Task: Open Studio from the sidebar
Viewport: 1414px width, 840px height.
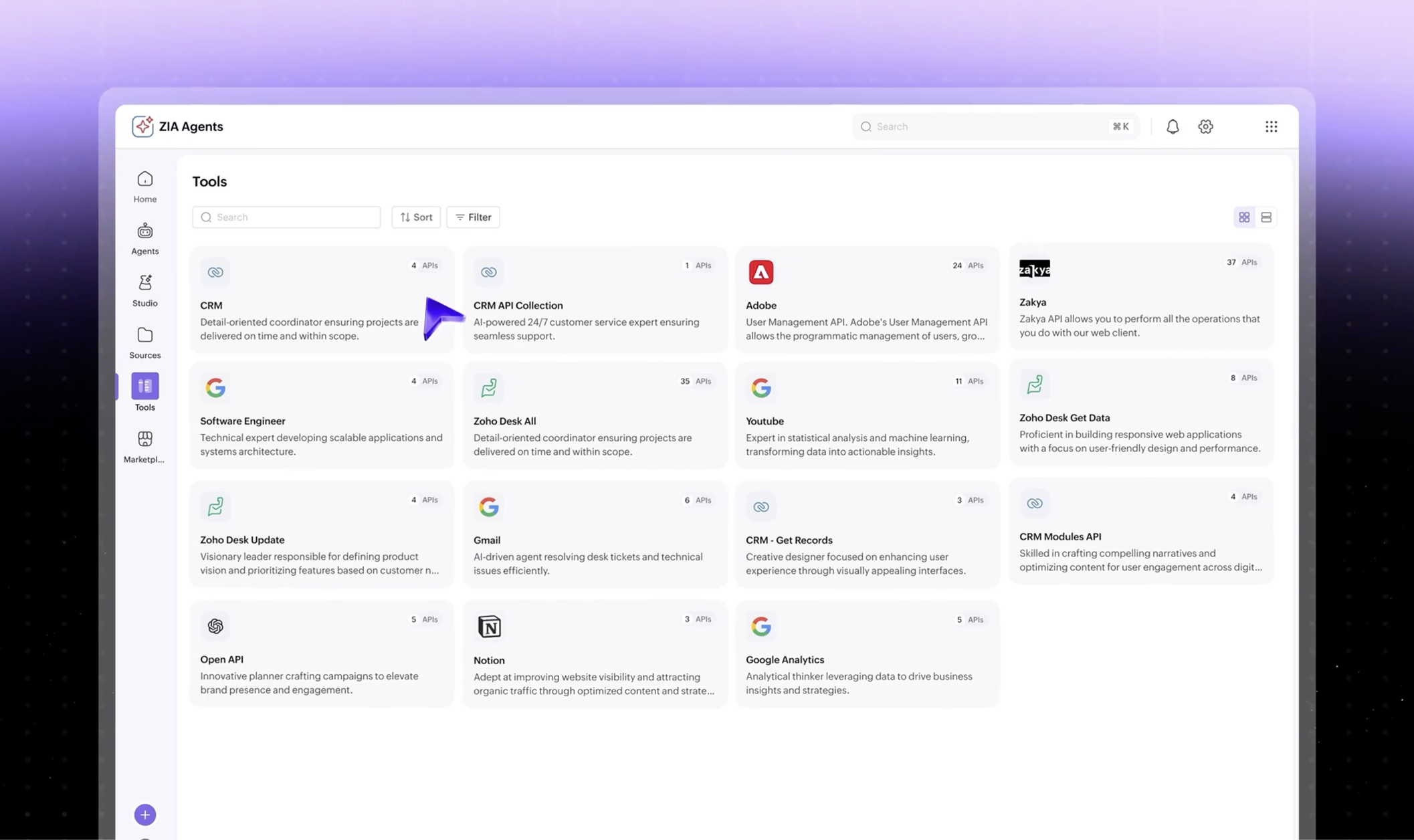Action: tap(144, 290)
